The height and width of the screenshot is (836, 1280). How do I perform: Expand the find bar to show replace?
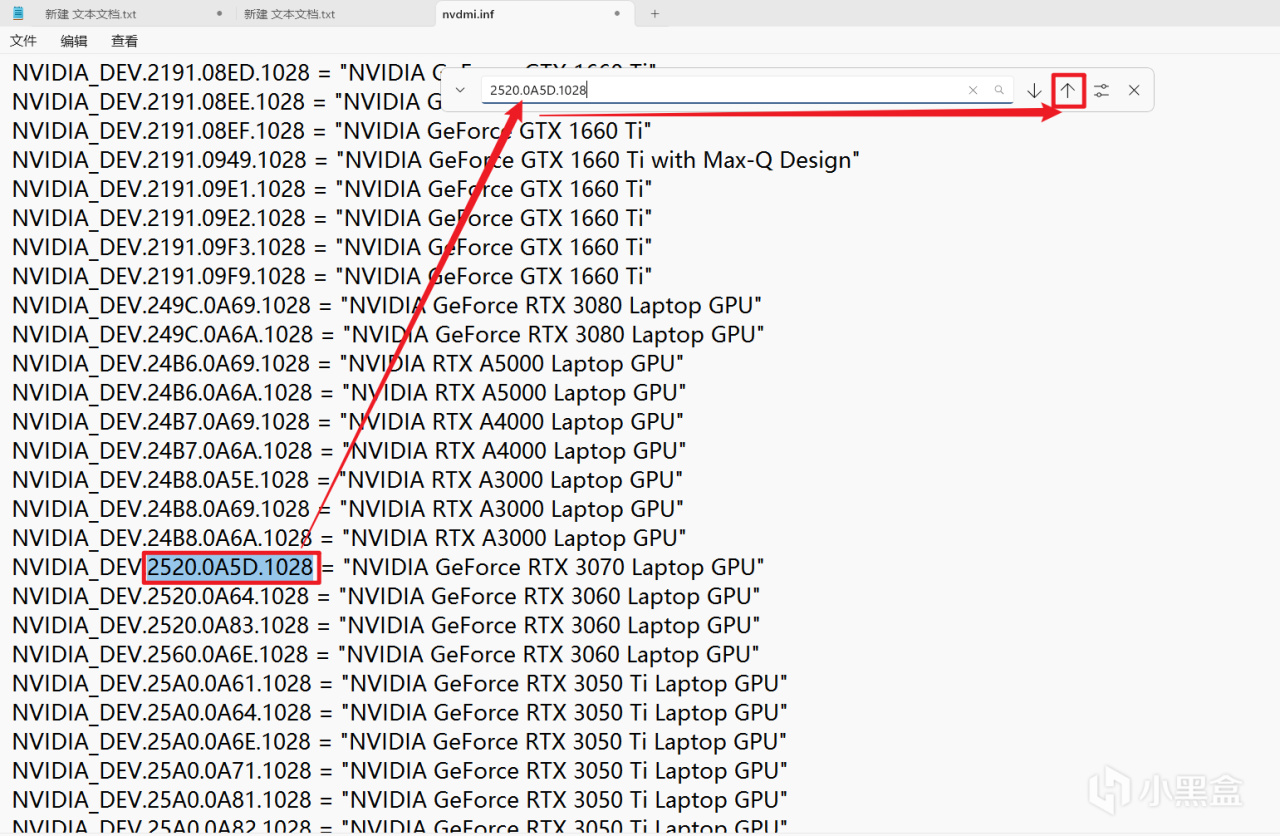pyautogui.click(x=460, y=90)
